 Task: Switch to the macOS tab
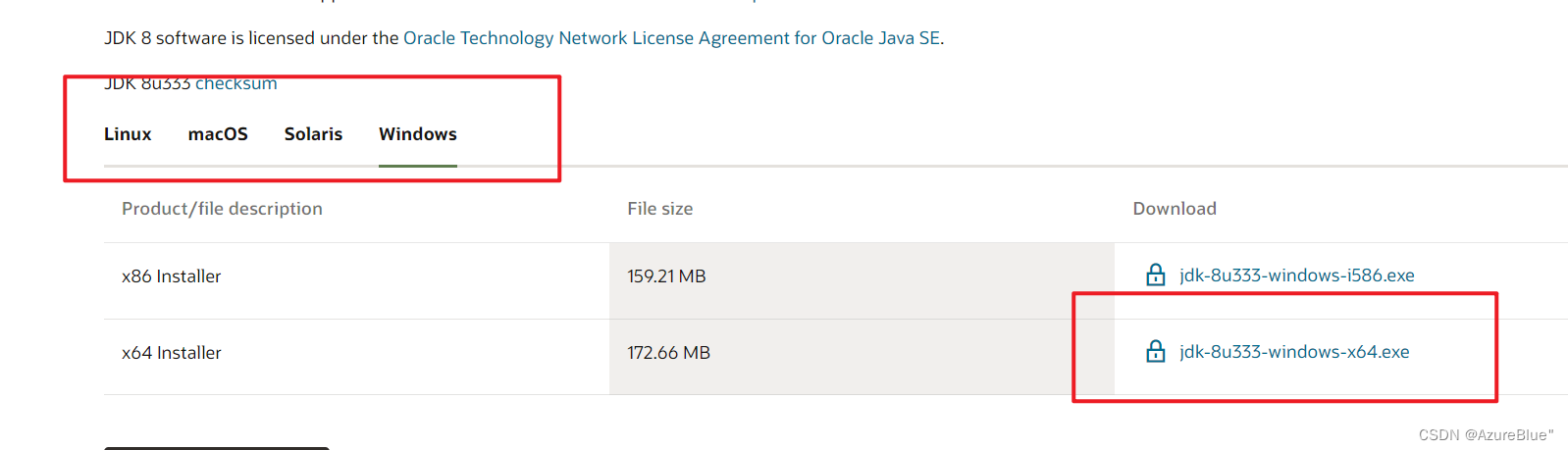coord(218,134)
